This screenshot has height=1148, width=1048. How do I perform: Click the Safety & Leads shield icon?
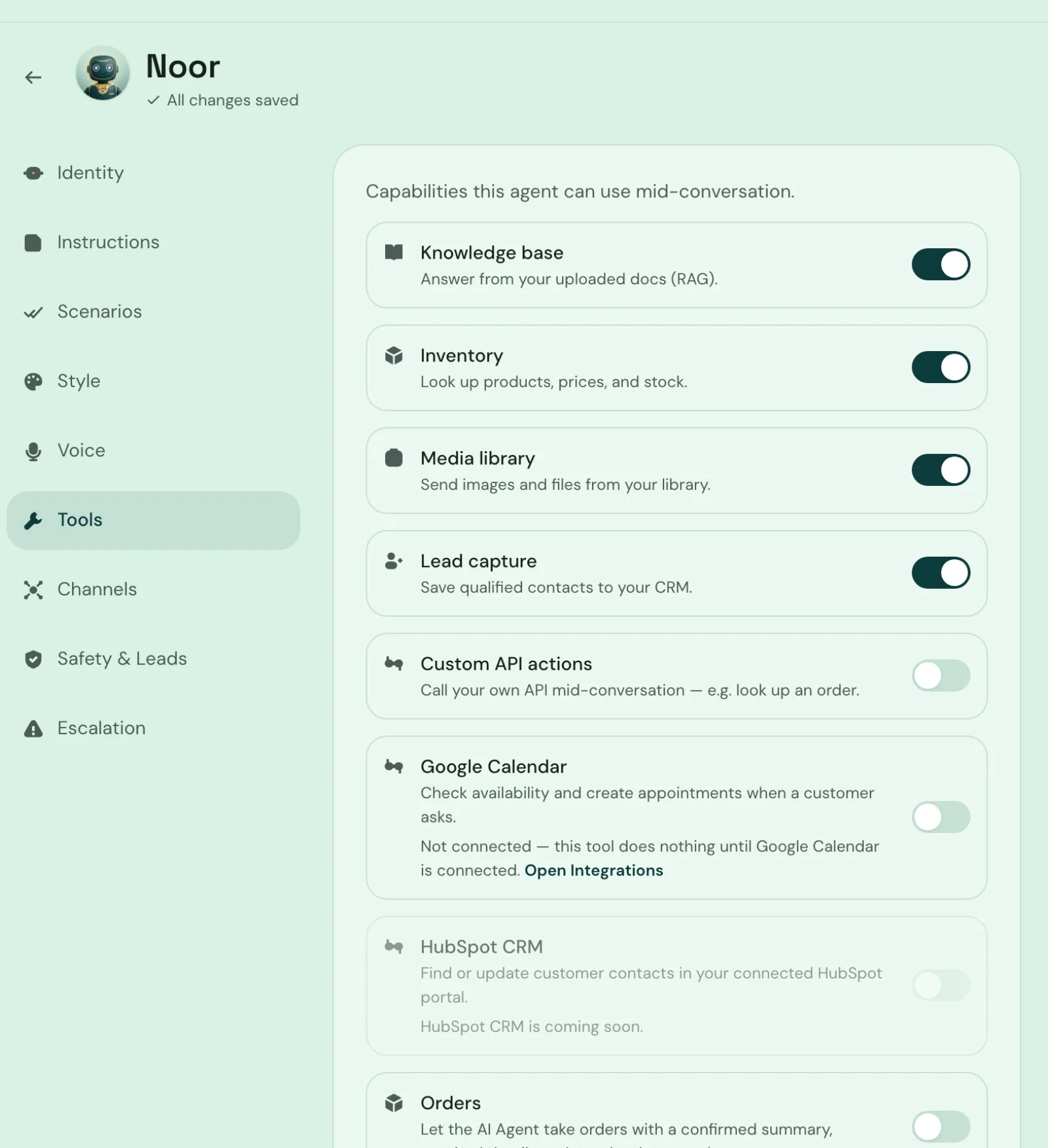[x=33, y=659]
